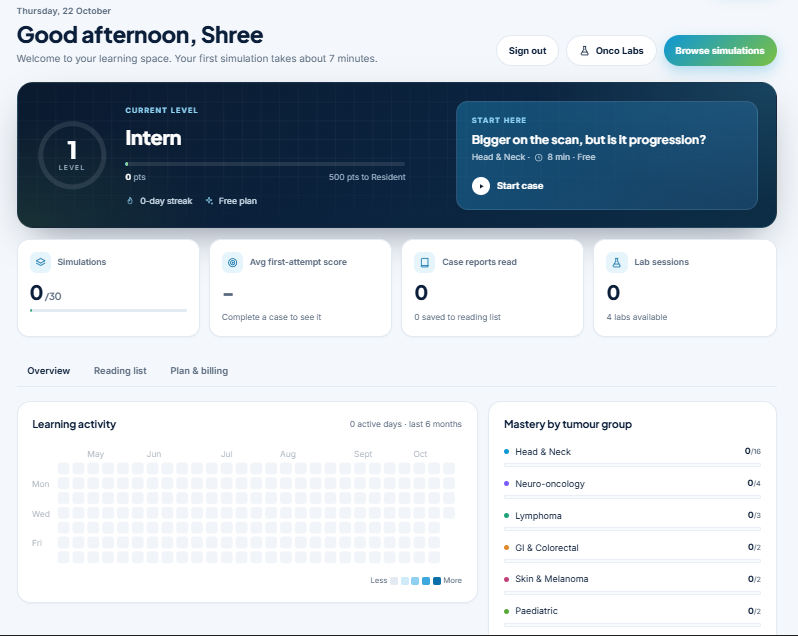
Task: Select the Skin & Melanoma tumour group row
Action: (632, 585)
